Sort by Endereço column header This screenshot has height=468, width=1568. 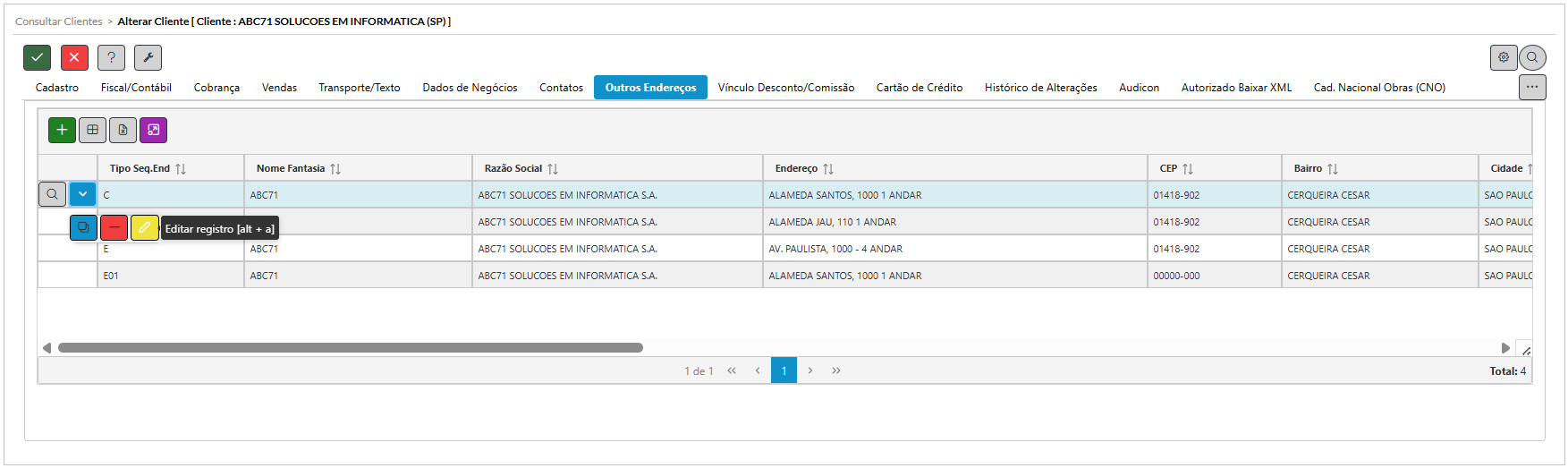pos(796,168)
